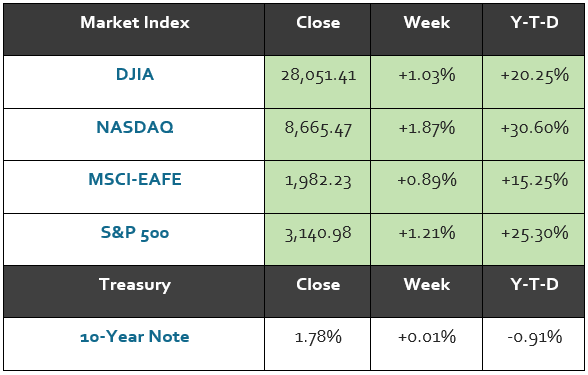Click S&P 500 year-to-date +25.30% cell
Image resolution: width=588 pixels, height=375 pixels.
point(534,240)
